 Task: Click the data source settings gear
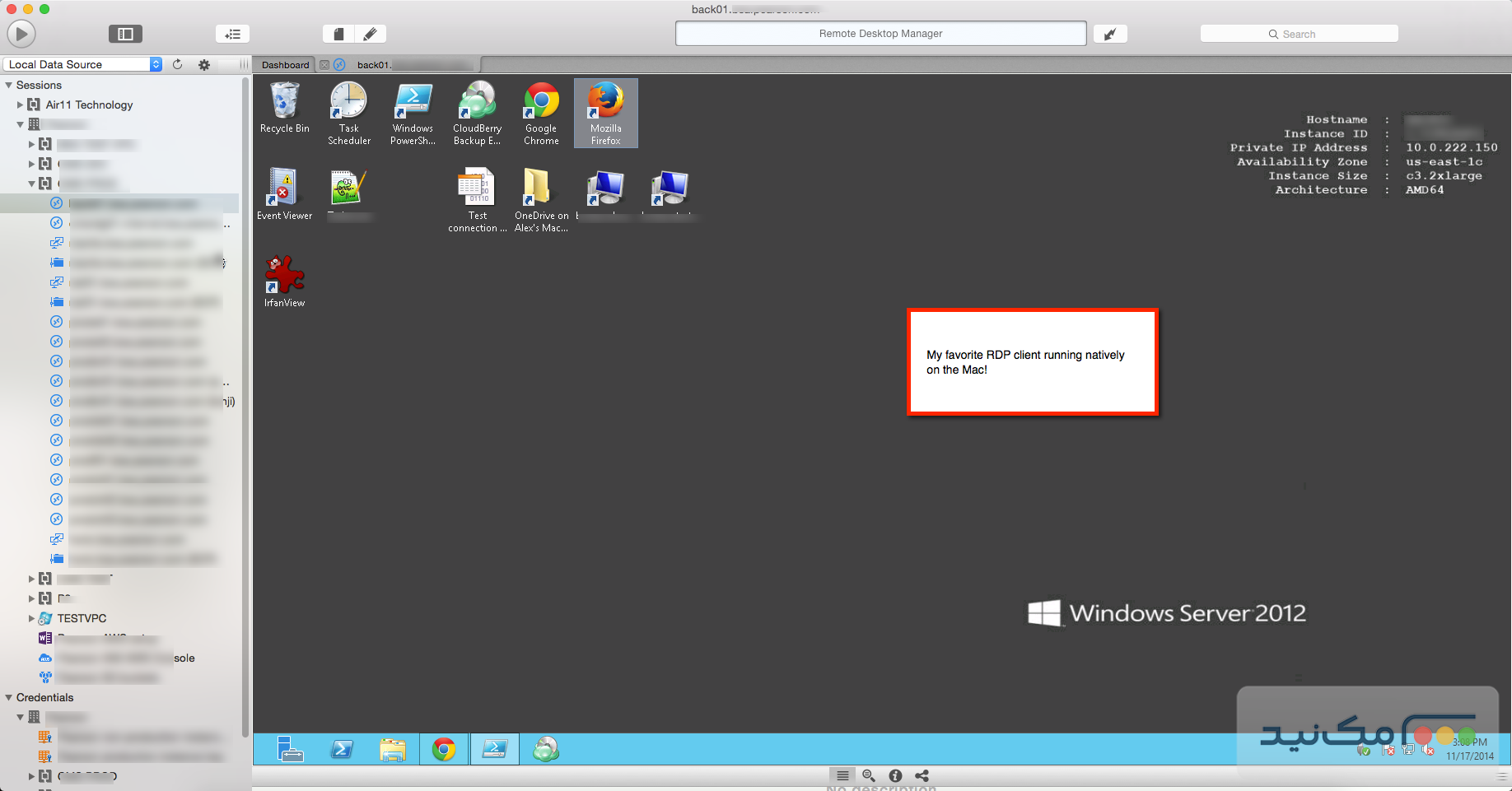[203, 64]
